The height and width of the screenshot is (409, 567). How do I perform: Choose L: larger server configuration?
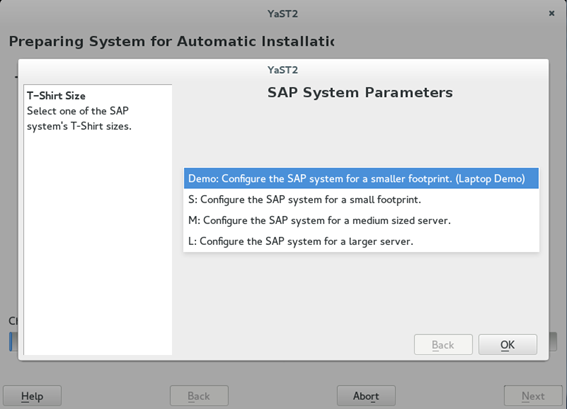click(361, 241)
